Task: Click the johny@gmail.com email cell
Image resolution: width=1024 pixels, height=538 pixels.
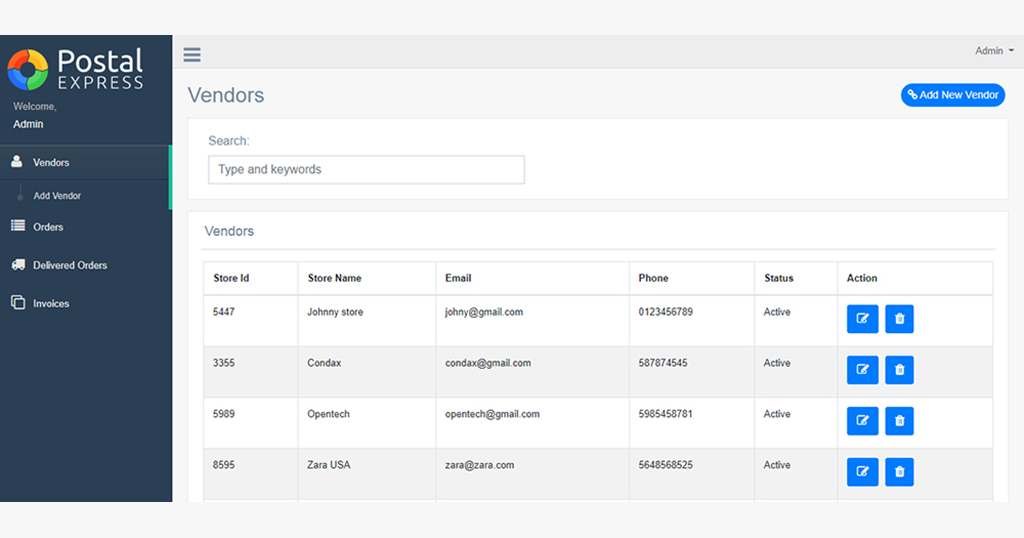Action: pos(484,312)
